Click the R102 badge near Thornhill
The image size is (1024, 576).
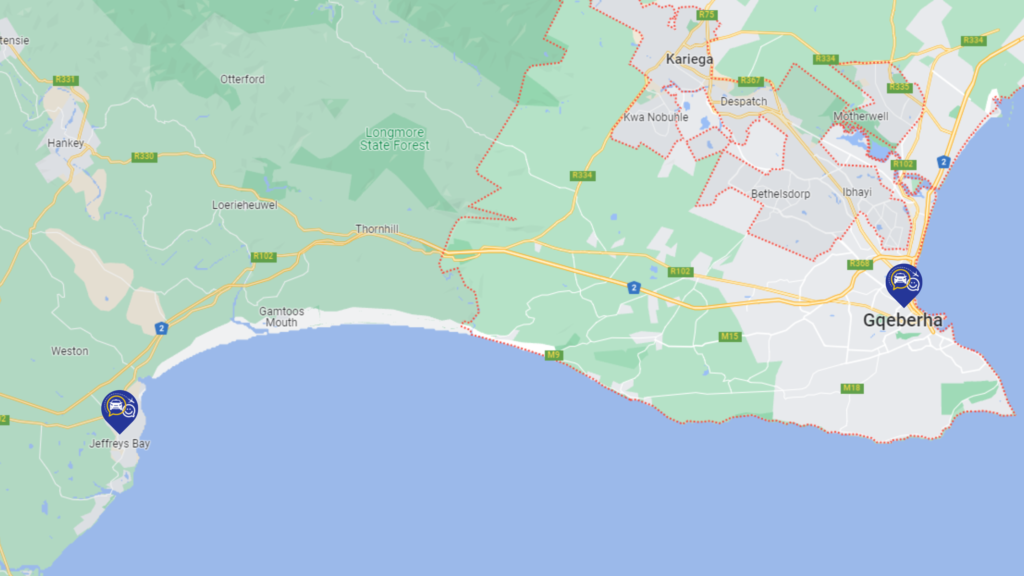coord(263,257)
